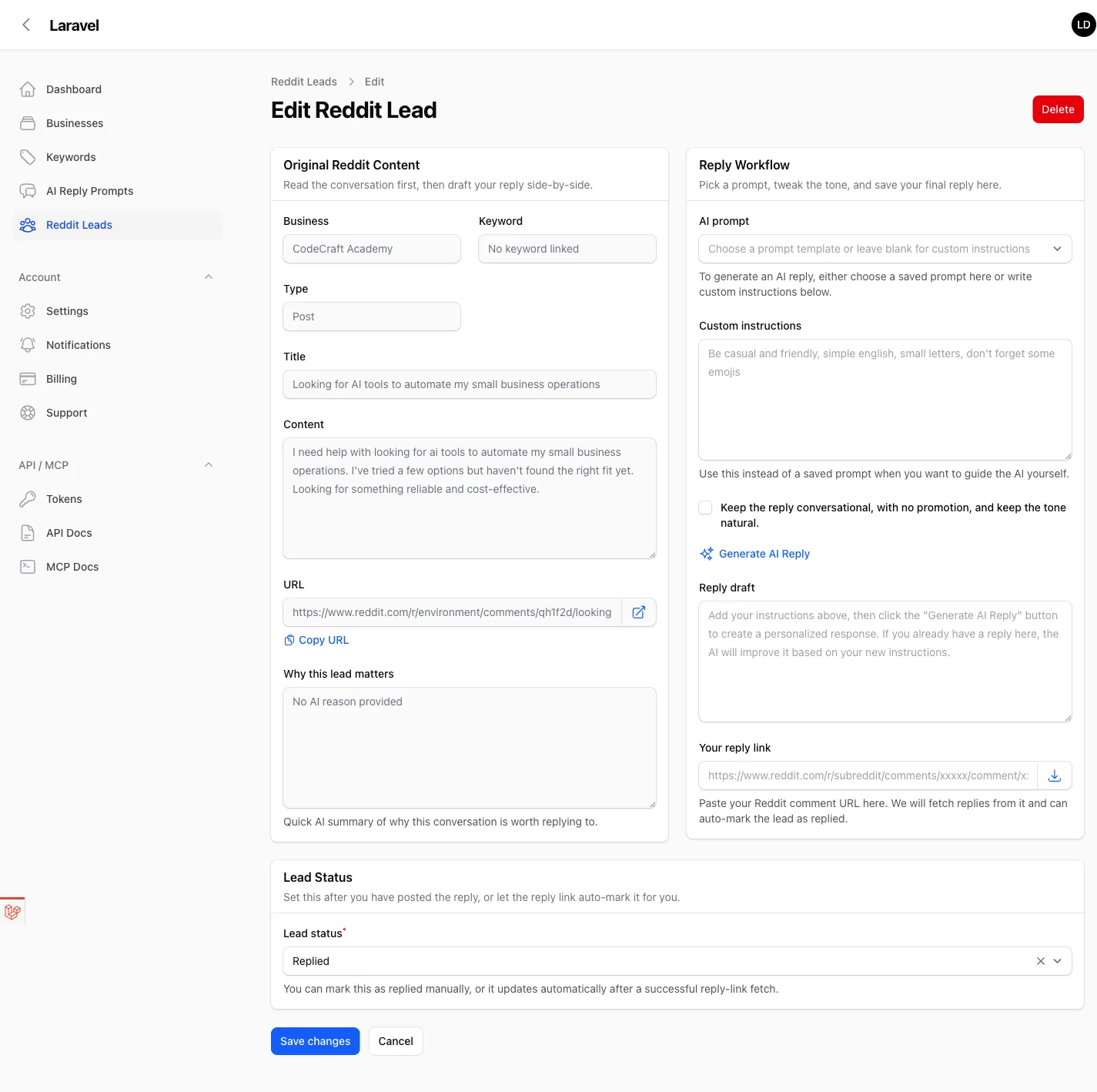The width and height of the screenshot is (1097, 1092).
Task: Open Keywords via the tag icon
Action: coord(28,156)
